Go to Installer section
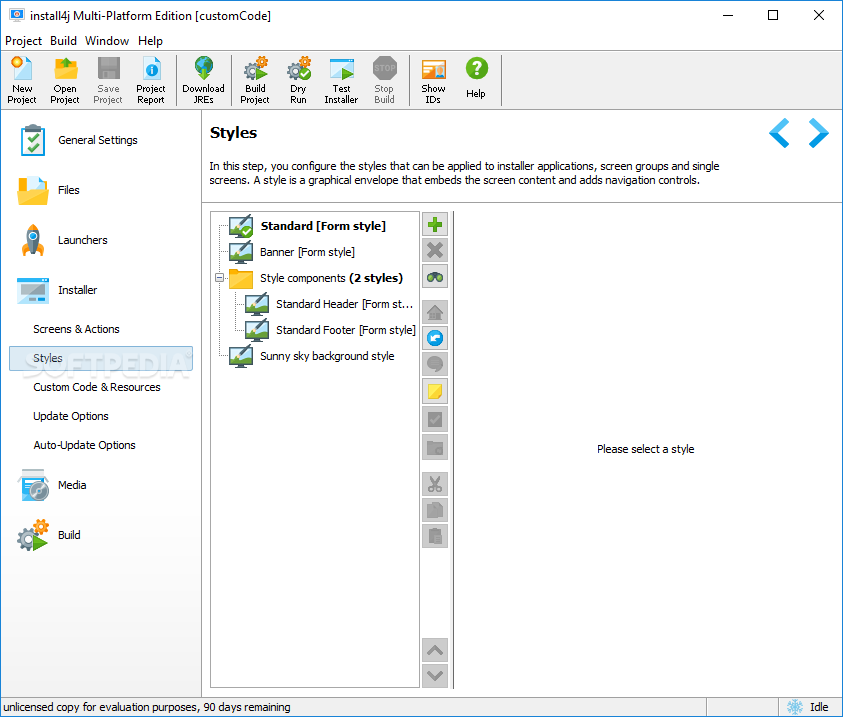 [57, 290]
